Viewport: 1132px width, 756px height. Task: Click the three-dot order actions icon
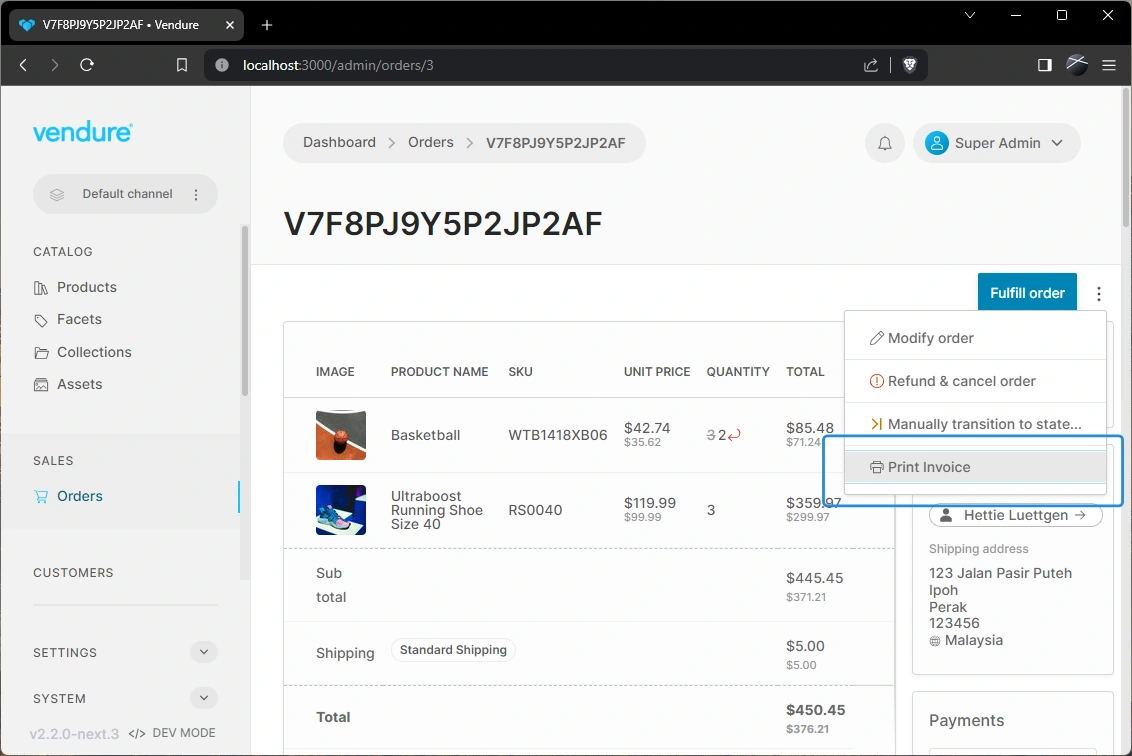[1099, 293]
